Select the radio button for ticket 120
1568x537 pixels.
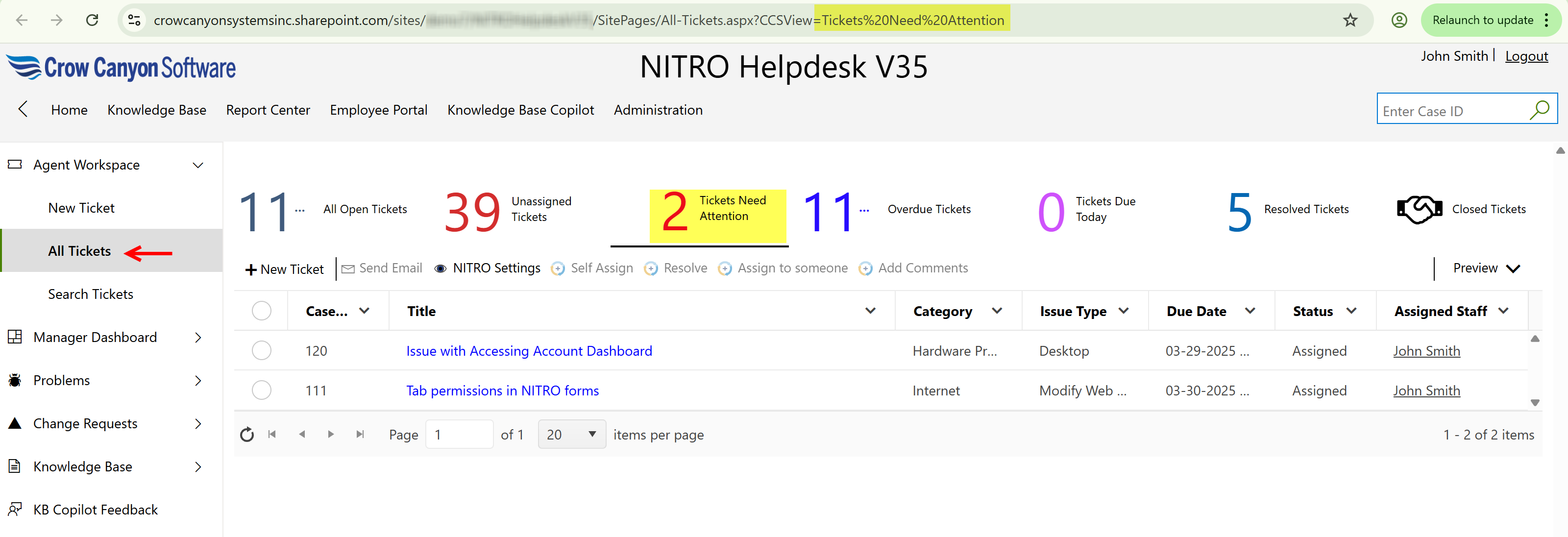262,350
